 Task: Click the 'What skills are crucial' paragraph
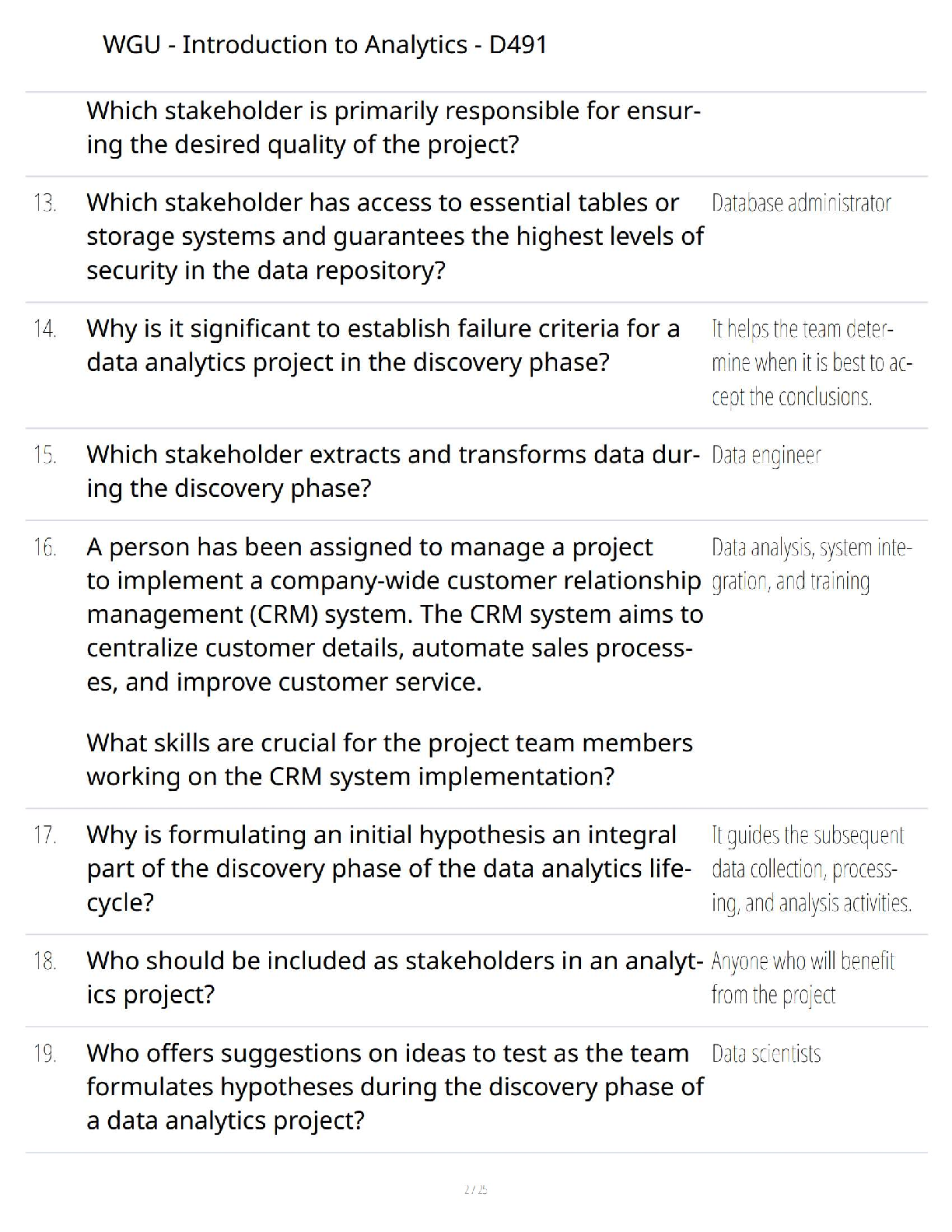(390, 760)
